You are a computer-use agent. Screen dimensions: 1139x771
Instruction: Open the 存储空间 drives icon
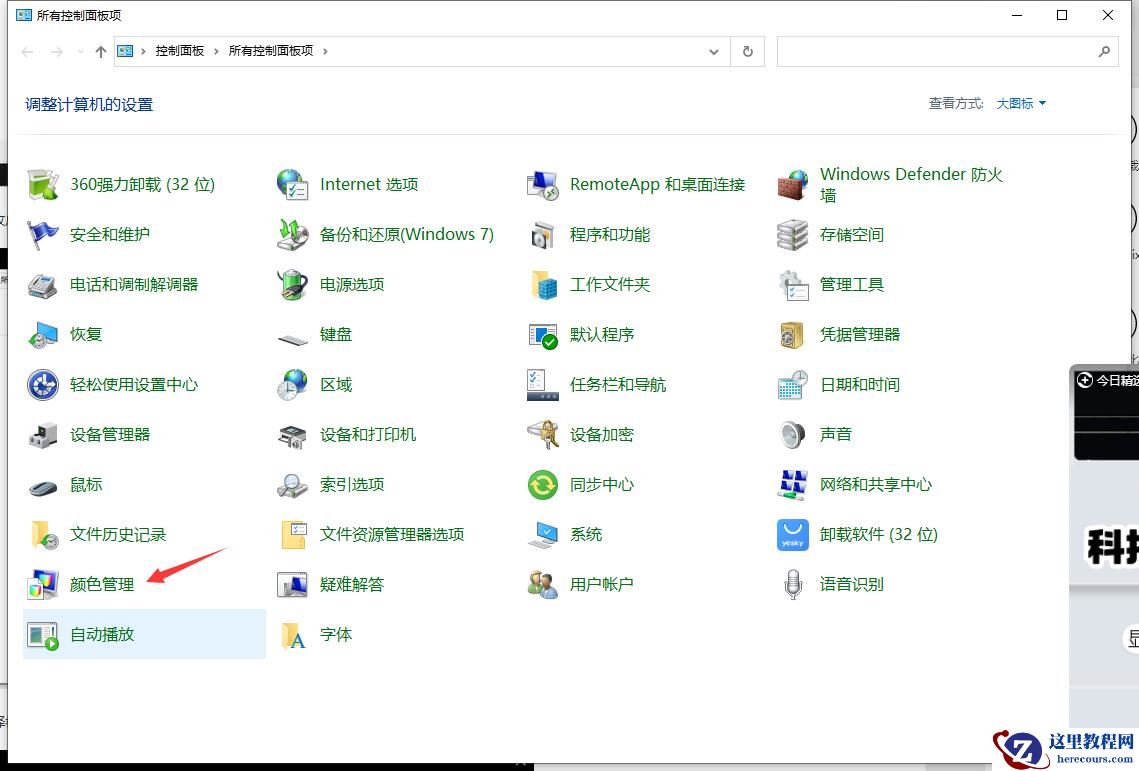793,235
